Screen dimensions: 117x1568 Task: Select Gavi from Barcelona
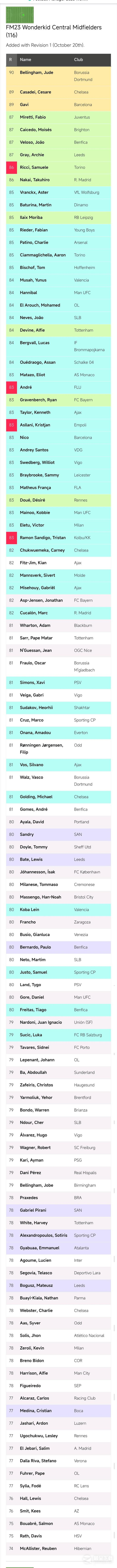[58, 105]
